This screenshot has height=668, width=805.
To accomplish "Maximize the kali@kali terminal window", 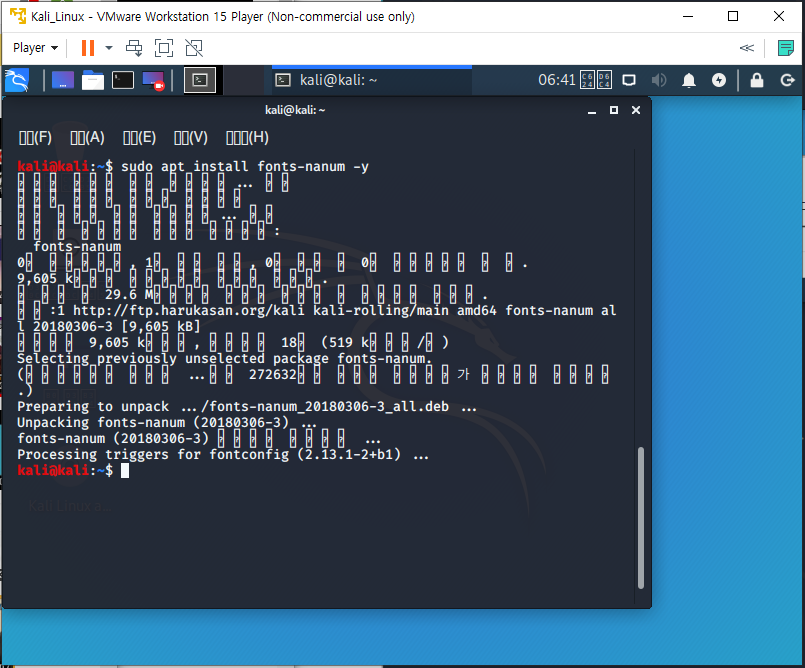I will click(x=614, y=110).
